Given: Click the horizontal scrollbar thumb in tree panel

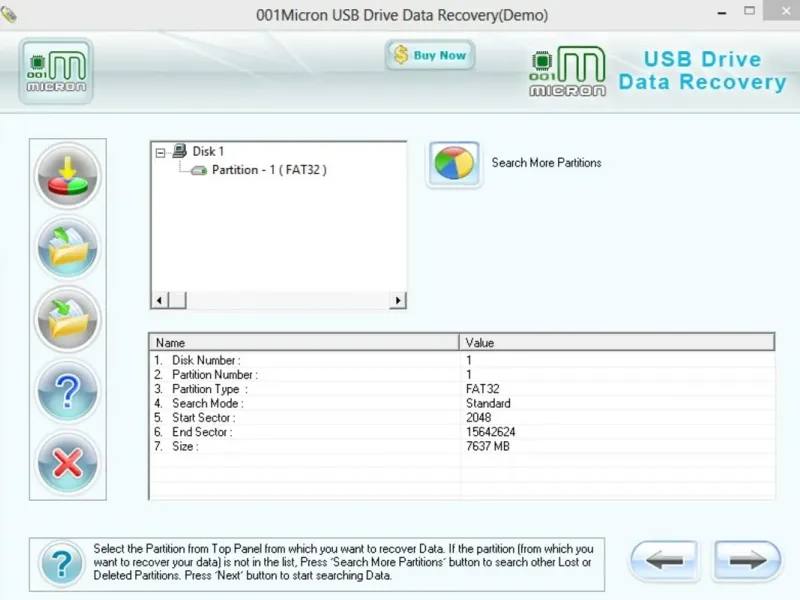Looking at the screenshot, I should [177, 300].
